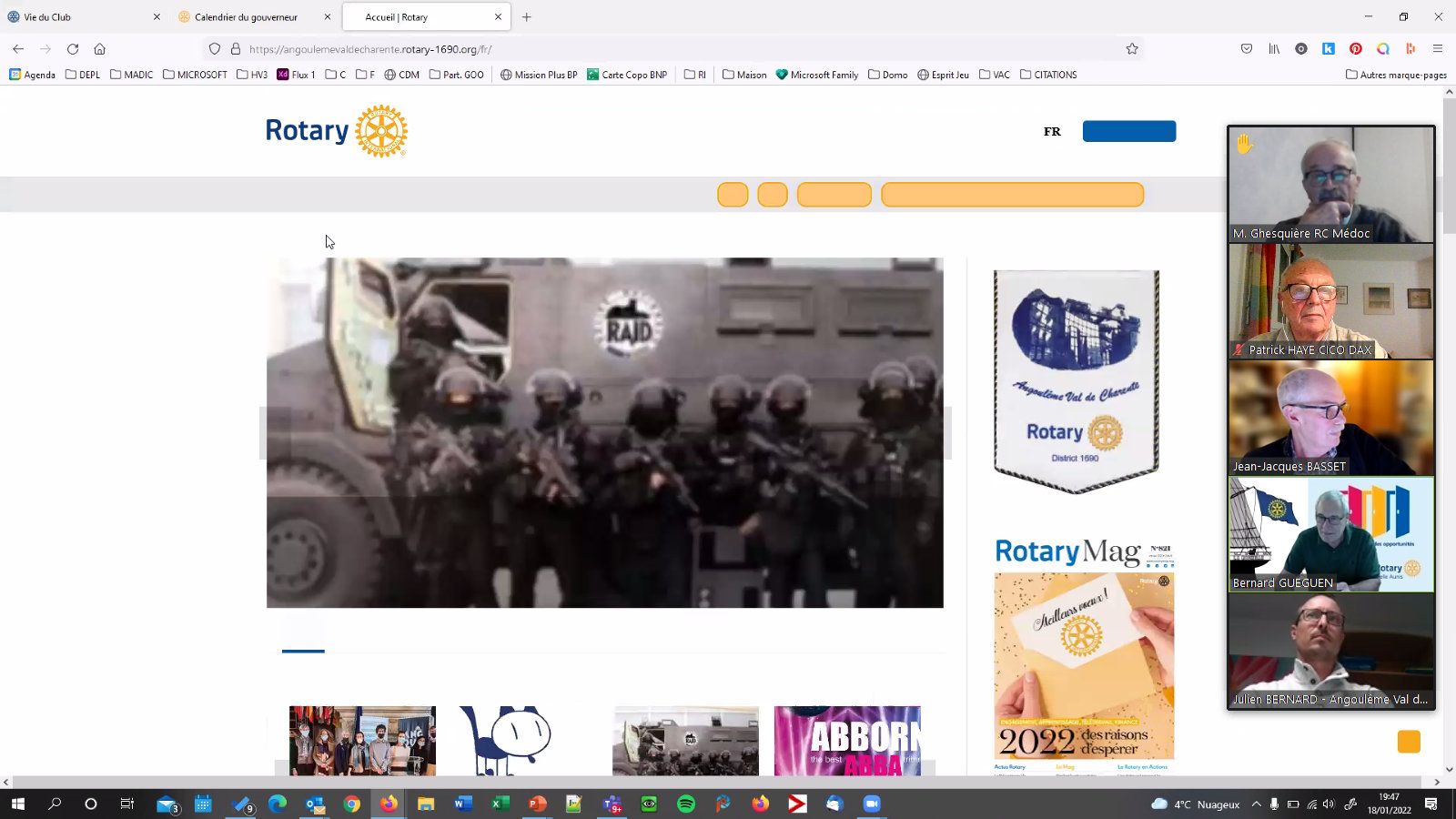This screenshot has height=819, width=1456.
Task: Go back to the previous page
Action: tap(18, 49)
